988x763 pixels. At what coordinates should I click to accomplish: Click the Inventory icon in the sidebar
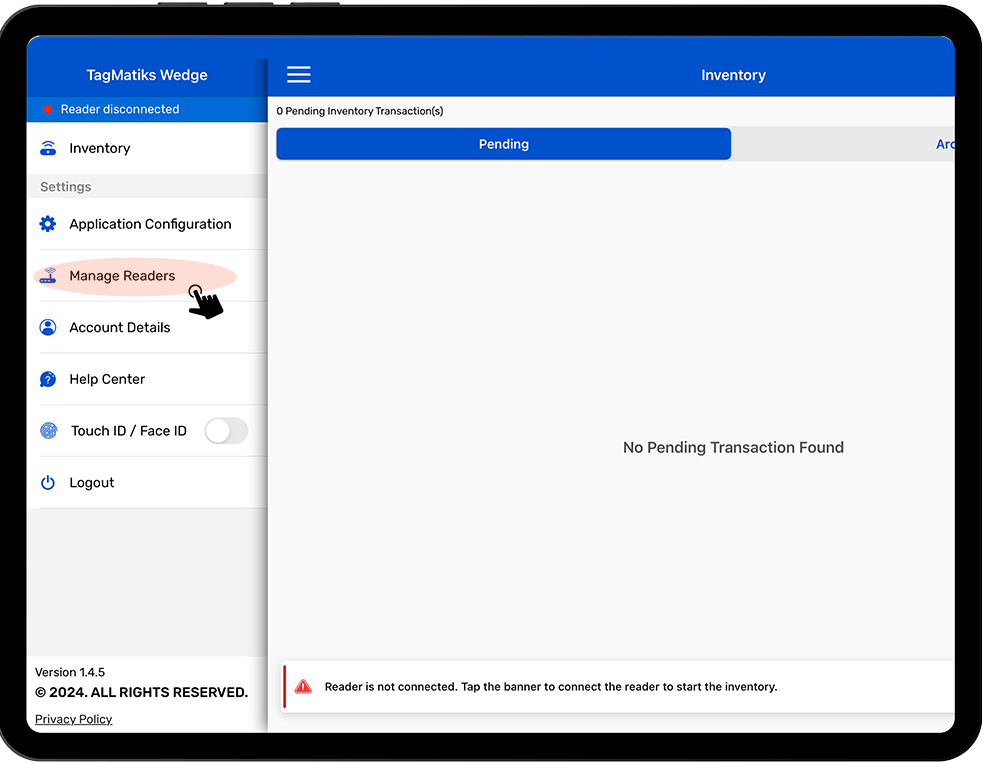48,149
